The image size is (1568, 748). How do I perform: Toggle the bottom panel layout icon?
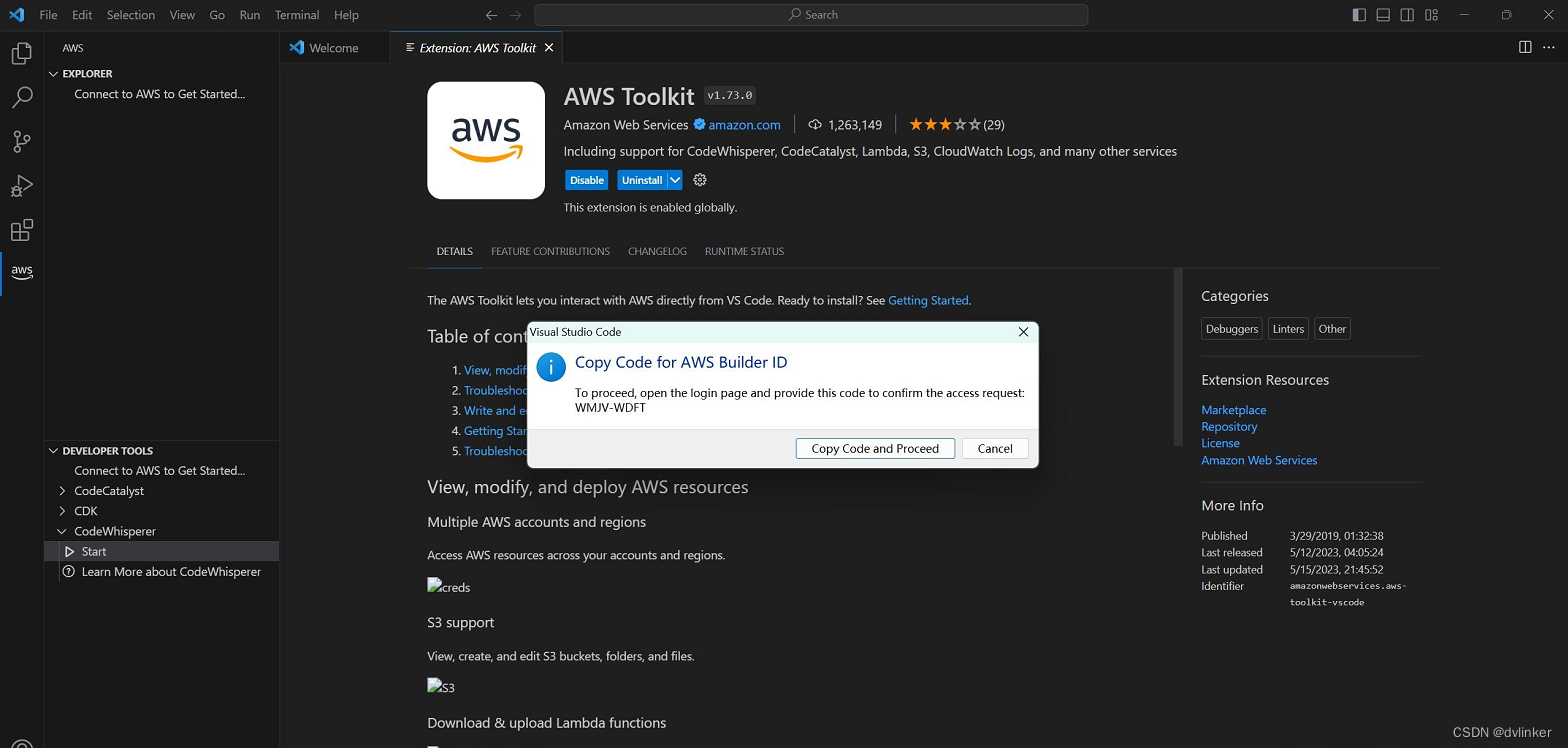(x=1383, y=15)
